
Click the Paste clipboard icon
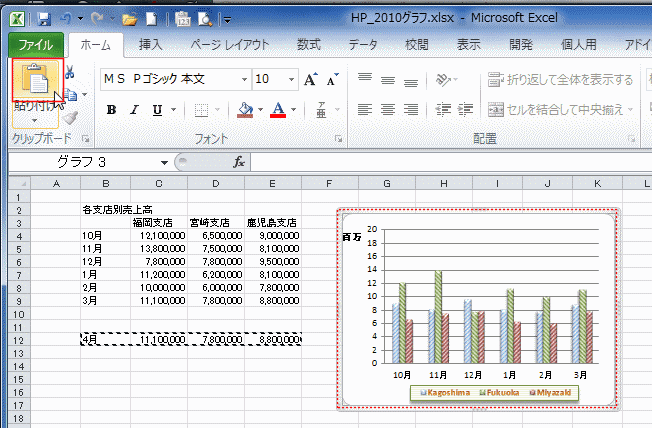[37, 81]
